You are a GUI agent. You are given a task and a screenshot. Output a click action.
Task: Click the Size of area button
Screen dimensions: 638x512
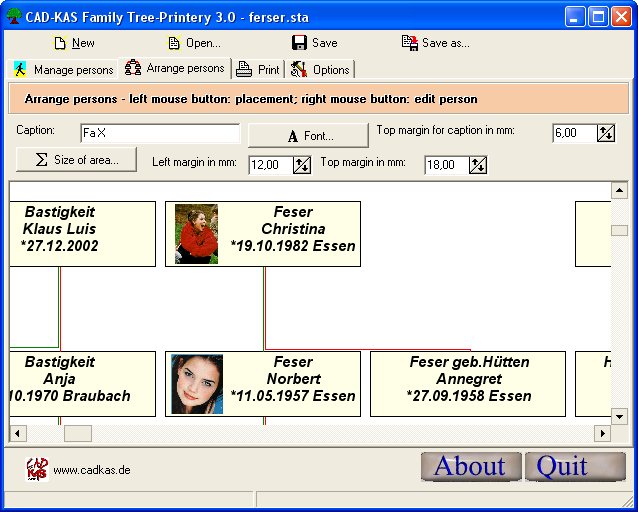point(76,160)
